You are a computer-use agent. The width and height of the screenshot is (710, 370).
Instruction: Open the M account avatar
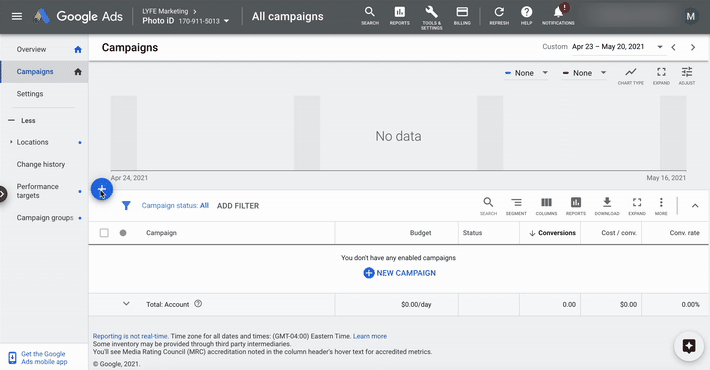pos(691,17)
